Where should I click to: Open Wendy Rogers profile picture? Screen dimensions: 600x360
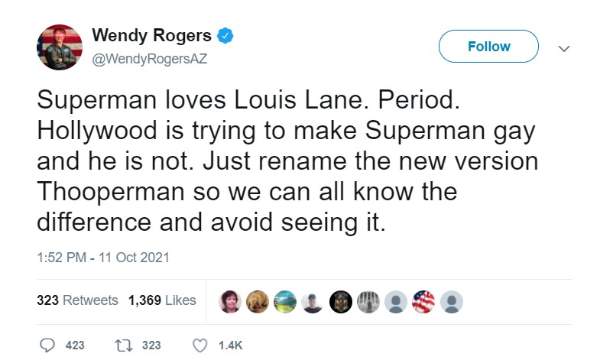click(x=59, y=47)
